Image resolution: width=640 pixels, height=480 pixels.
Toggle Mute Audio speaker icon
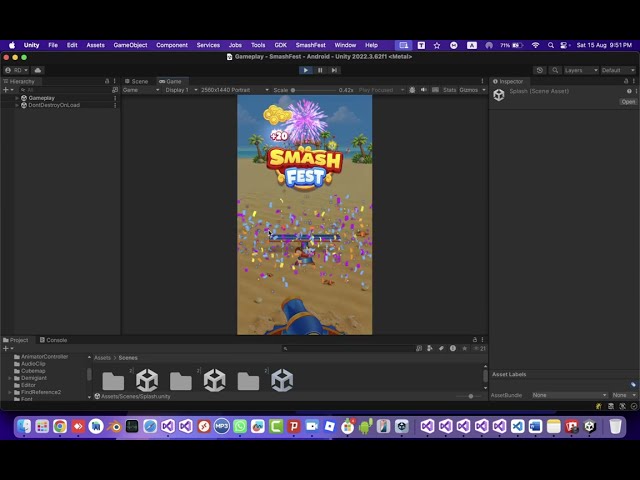424,90
